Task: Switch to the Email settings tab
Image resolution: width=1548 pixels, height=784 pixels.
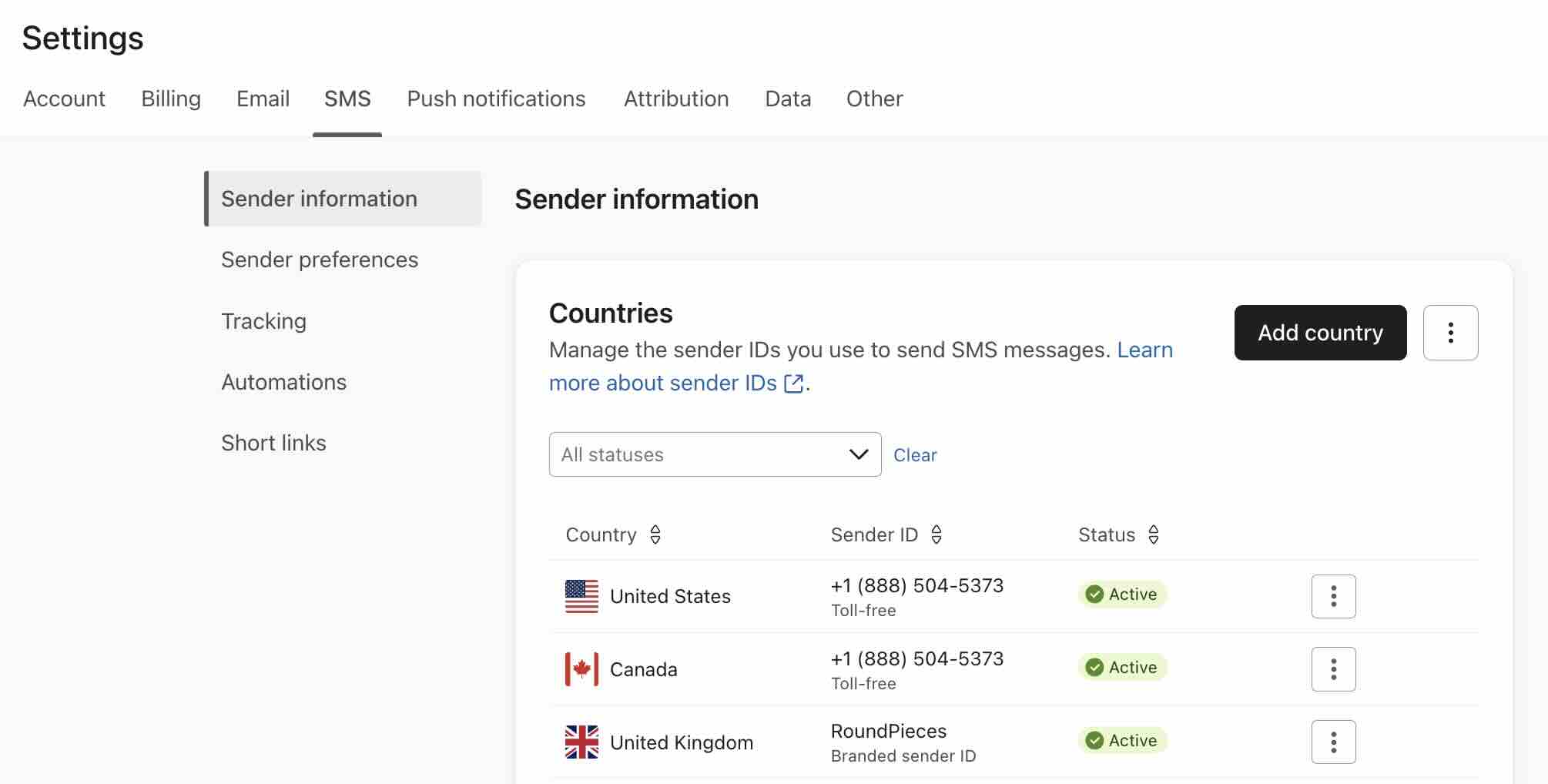Action: tap(263, 99)
